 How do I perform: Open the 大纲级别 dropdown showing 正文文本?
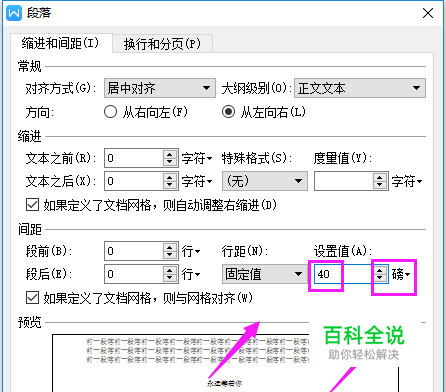(x=360, y=88)
